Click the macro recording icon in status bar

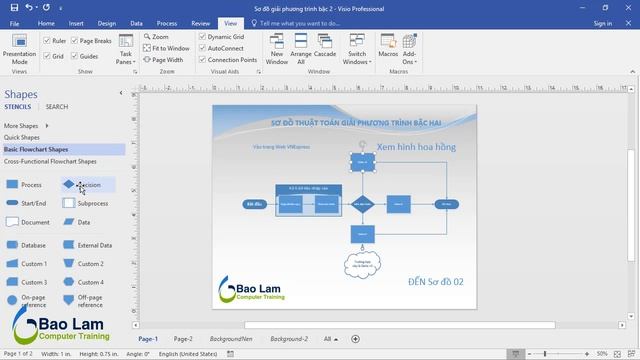pyautogui.click(x=231, y=354)
